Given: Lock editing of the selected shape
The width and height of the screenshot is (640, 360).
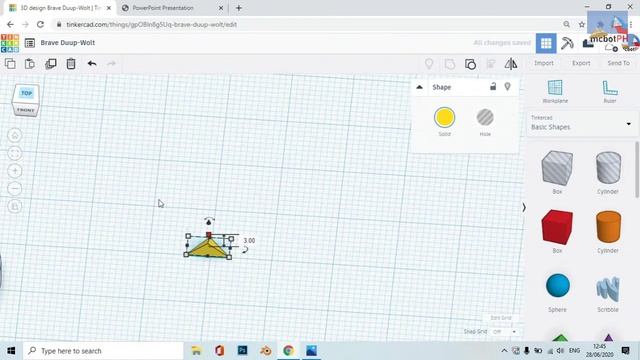Looking at the screenshot, I should [493, 87].
